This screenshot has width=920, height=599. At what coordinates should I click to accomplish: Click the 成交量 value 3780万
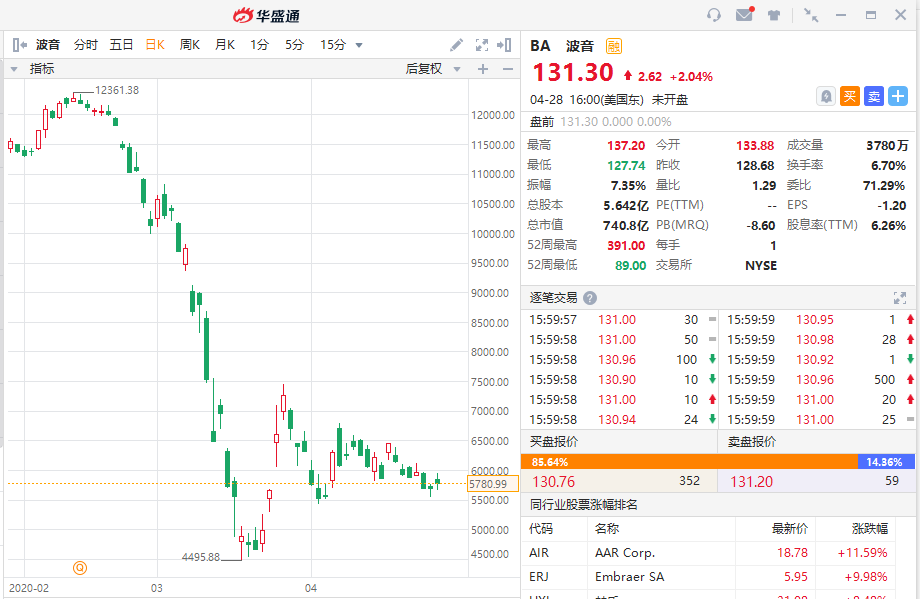point(887,145)
